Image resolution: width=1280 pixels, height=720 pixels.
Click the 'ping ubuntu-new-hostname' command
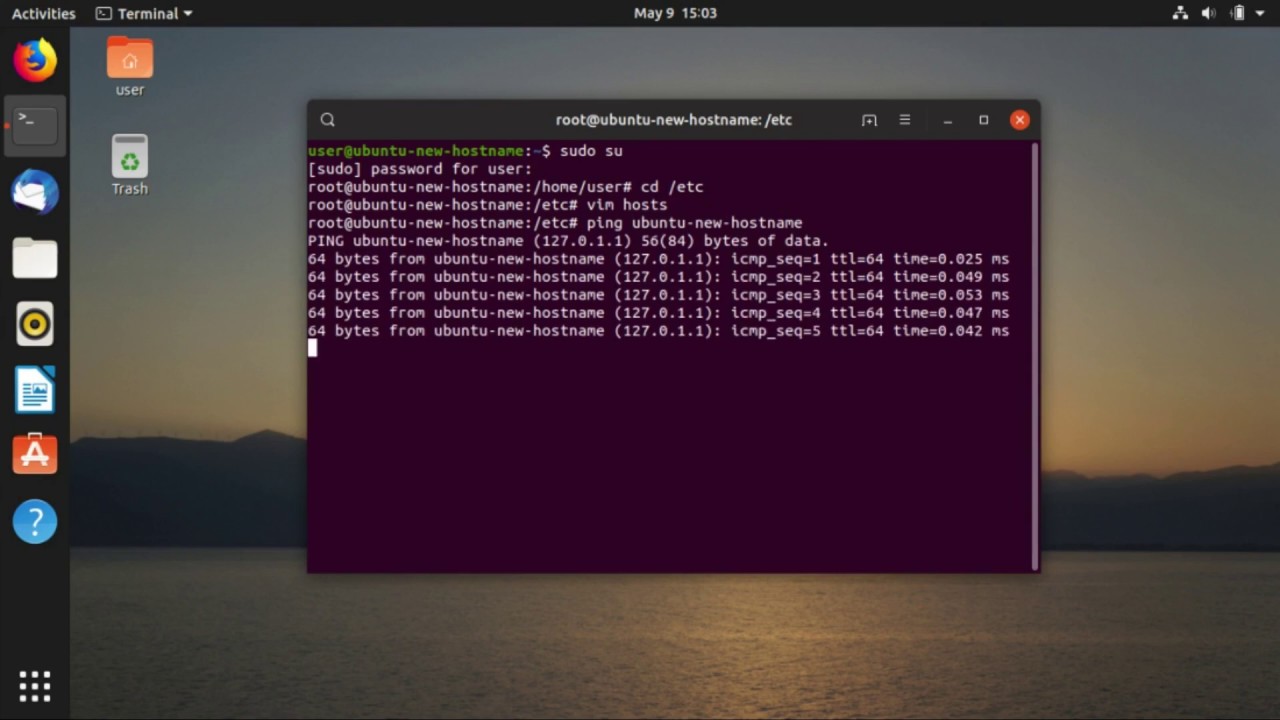click(x=695, y=223)
